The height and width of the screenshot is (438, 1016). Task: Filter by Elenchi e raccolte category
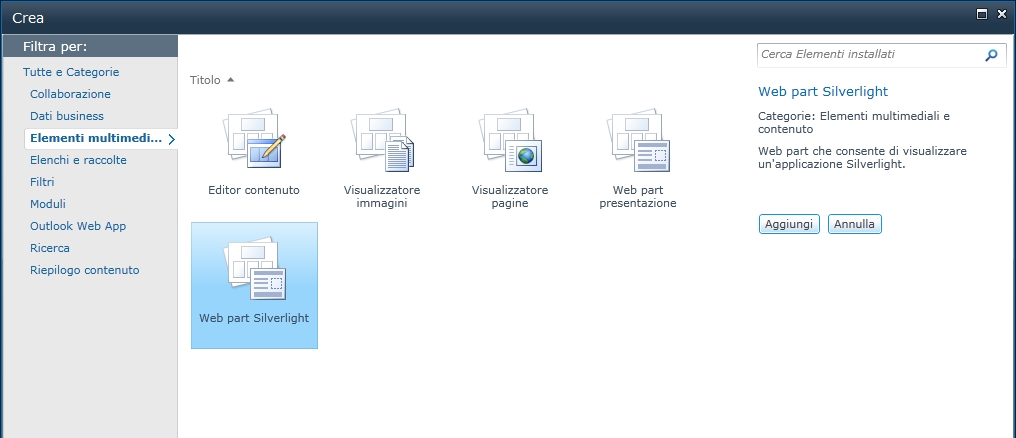pyautogui.click(x=78, y=160)
